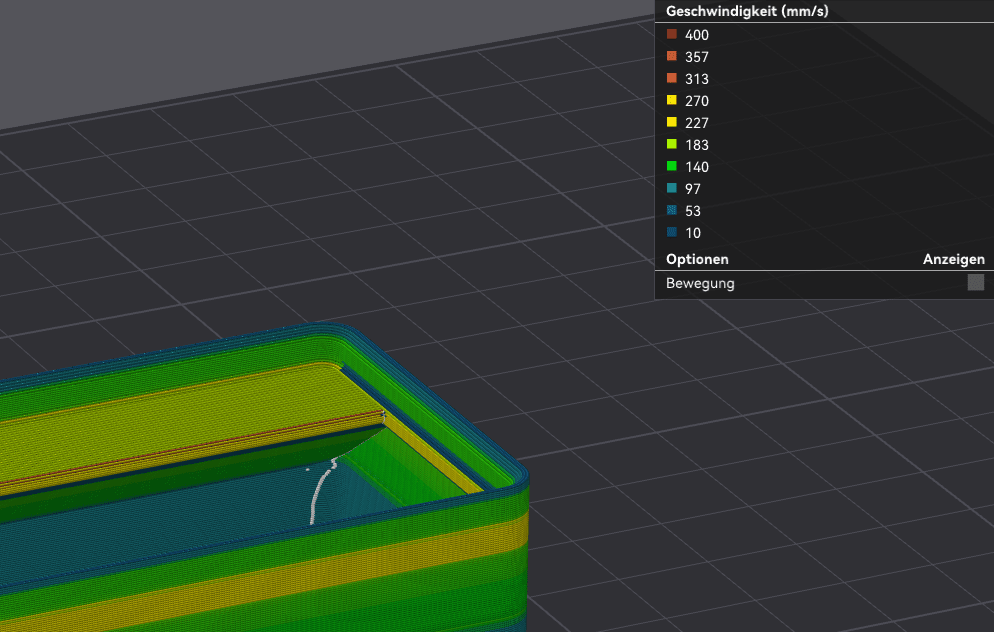Screen dimensions: 994x632
Task: Click the 357 mm/s color swatch
Action: tap(672, 56)
